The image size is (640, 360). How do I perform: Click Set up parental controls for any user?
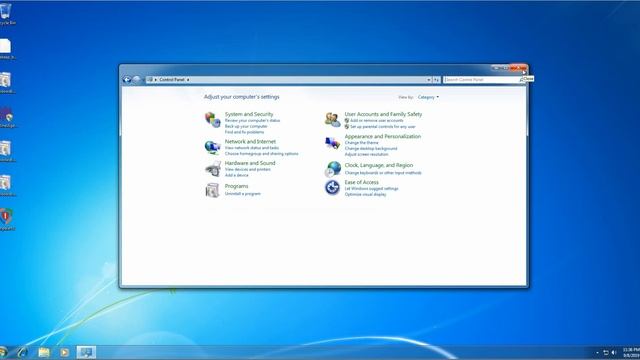[383, 127]
